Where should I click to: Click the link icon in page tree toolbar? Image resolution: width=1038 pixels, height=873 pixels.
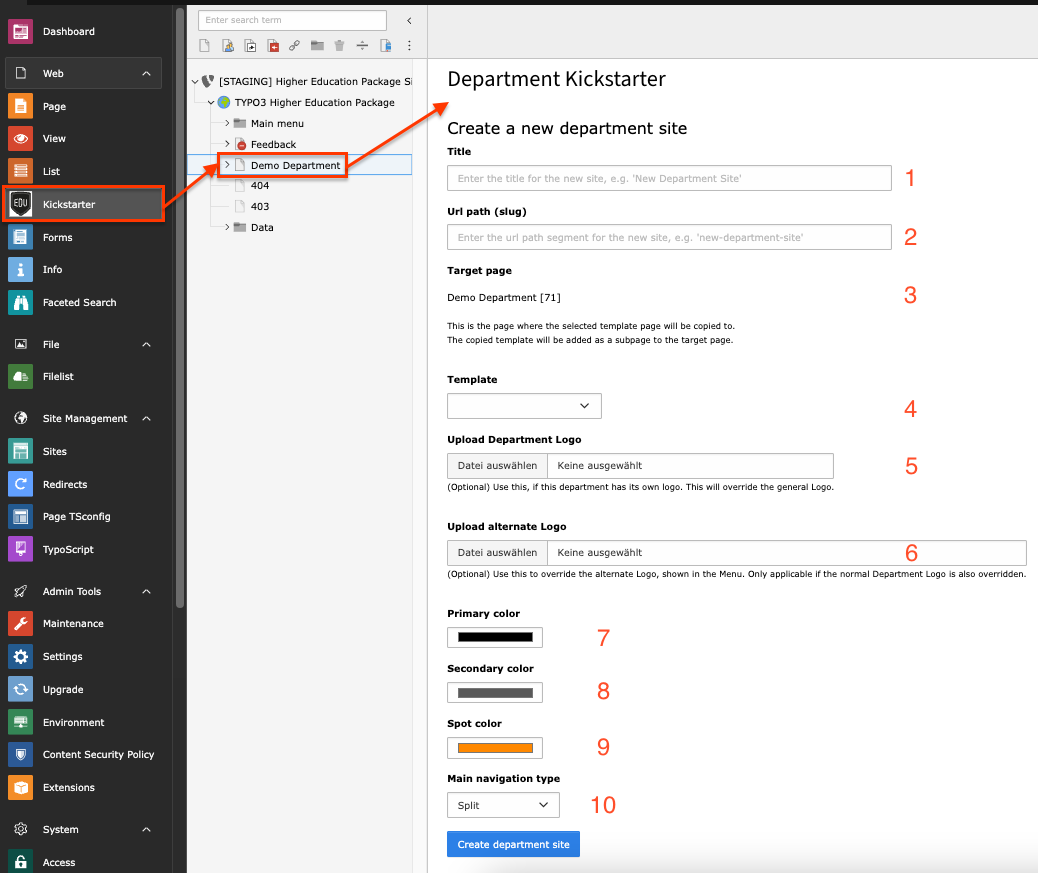[x=294, y=46]
